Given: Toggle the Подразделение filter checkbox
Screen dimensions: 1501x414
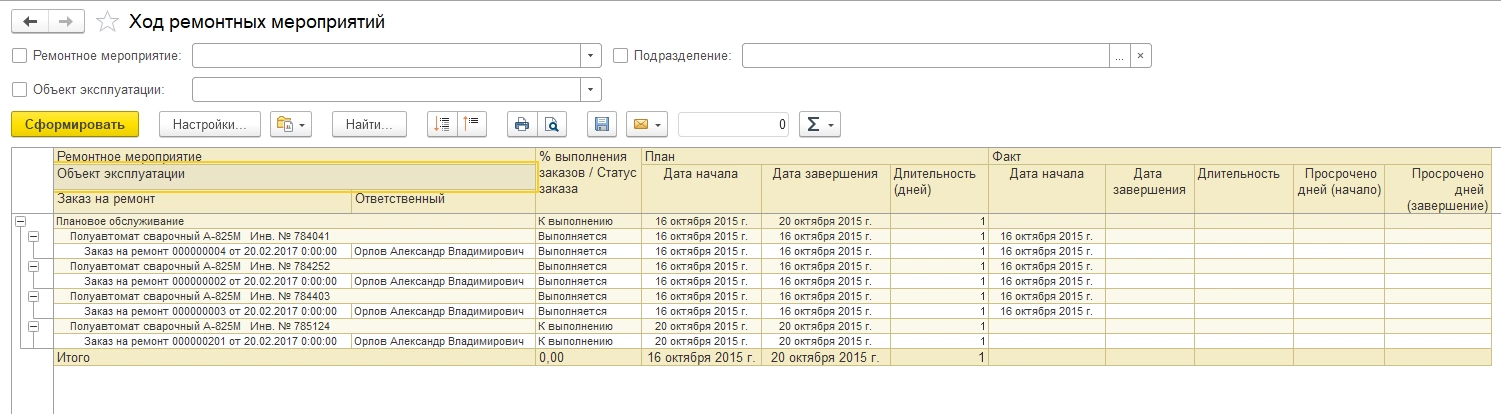Looking at the screenshot, I should click(x=620, y=56).
